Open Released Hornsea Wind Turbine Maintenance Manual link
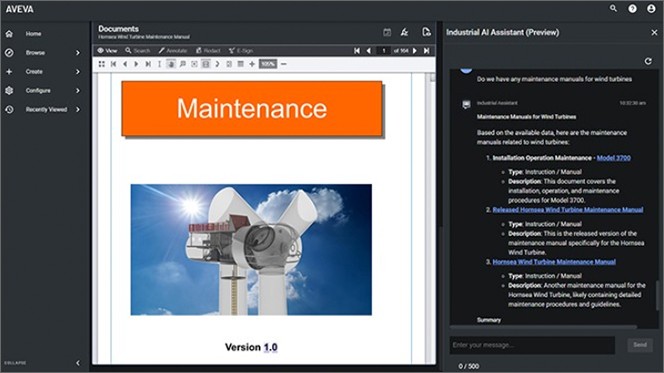Viewport: 664px width, 373px height. click(x=567, y=210)
